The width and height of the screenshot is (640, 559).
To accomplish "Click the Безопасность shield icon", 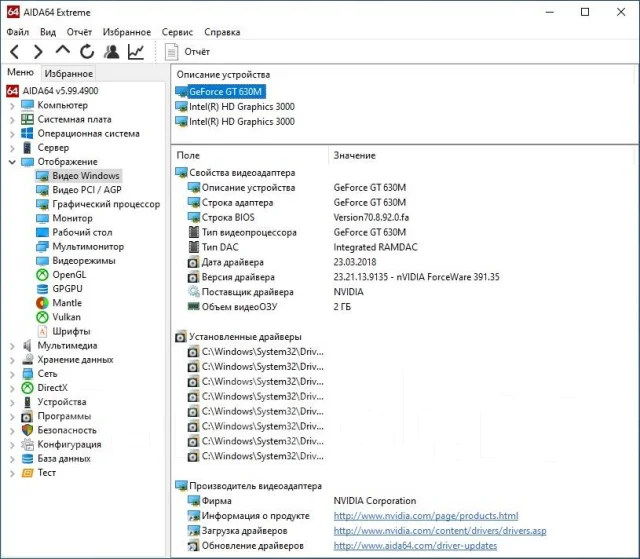I will 27,430.
